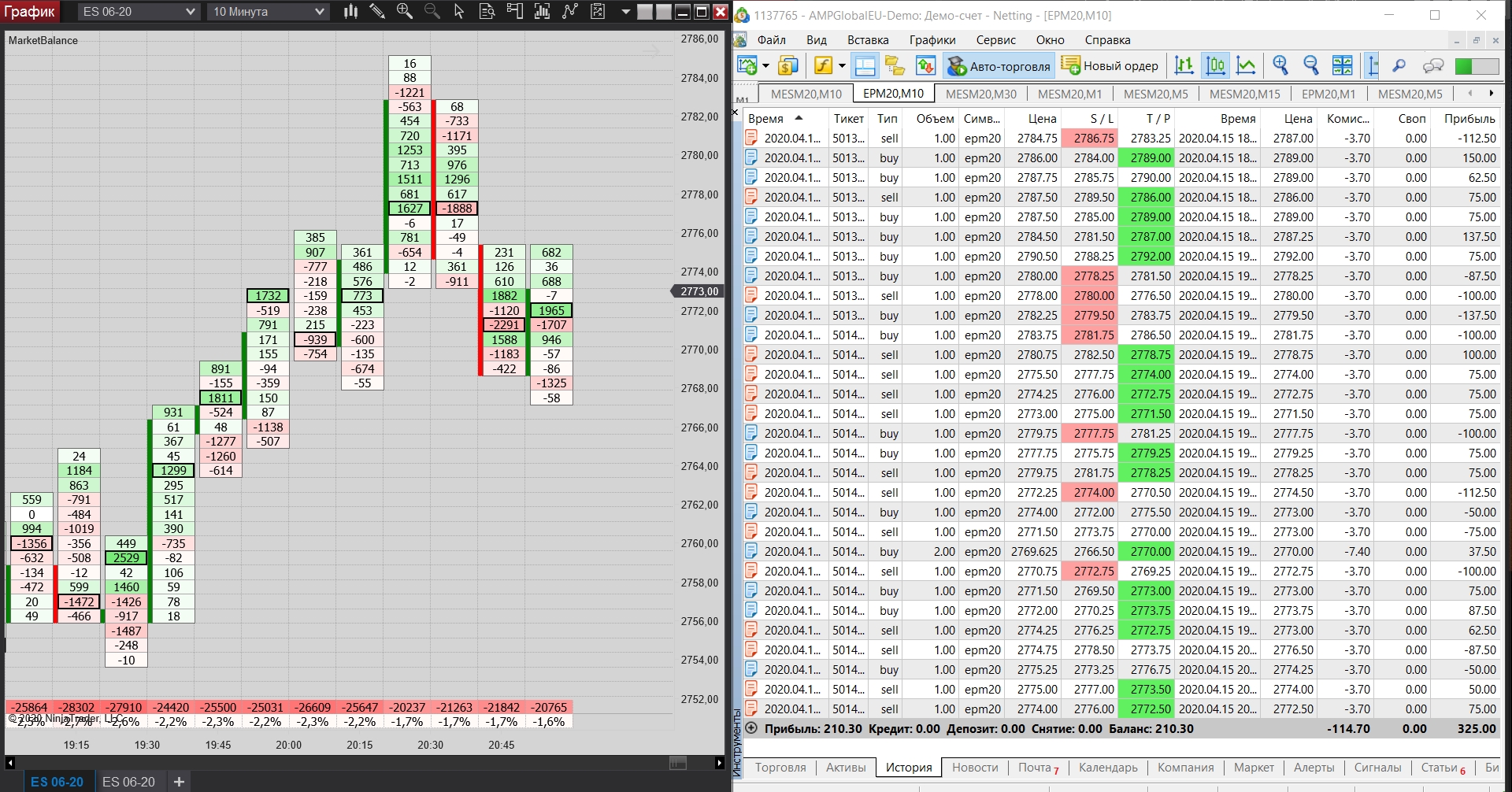This screenshot has width=1512, height=792.
Task: Open the strategies icon in NinjaTrader toolbar
Action: click(569, 12)
